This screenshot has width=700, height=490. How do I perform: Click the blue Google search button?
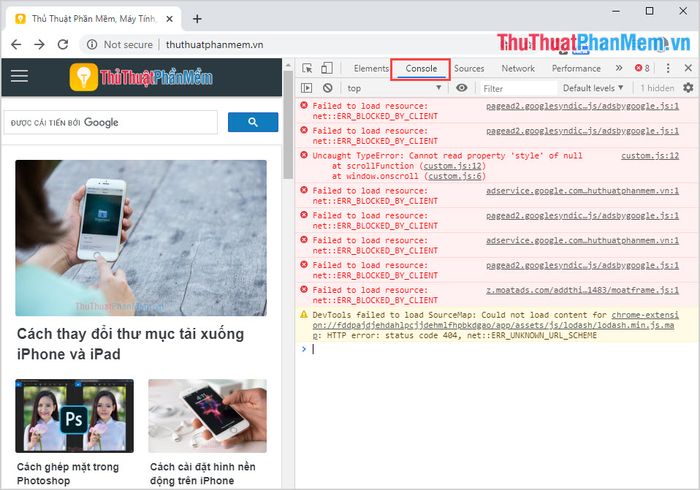pyautogui.click(x=253, y=122)
